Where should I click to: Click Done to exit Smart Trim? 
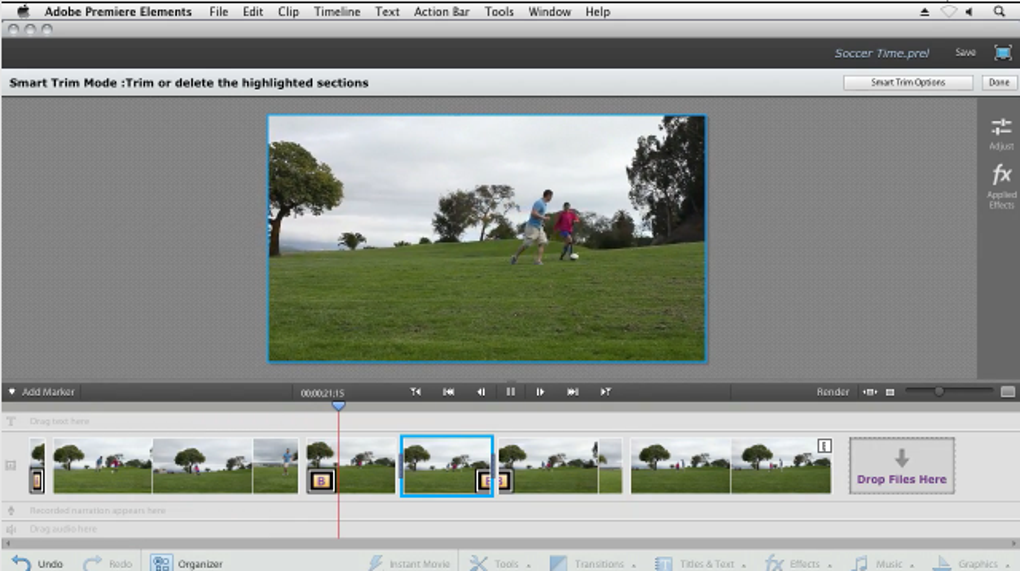[x=998, y=83]
